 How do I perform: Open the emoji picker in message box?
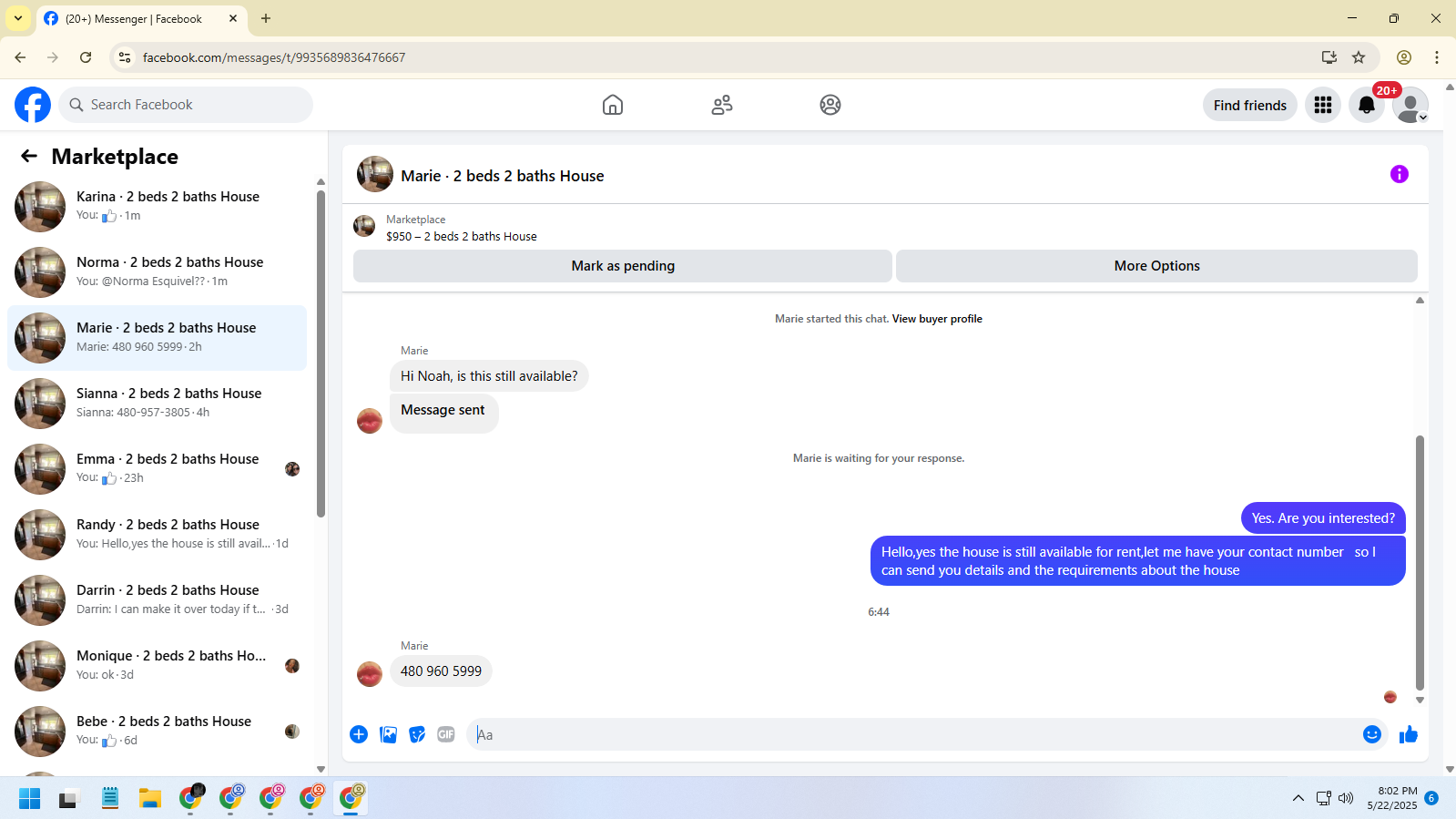click(x=1372, y=734)
